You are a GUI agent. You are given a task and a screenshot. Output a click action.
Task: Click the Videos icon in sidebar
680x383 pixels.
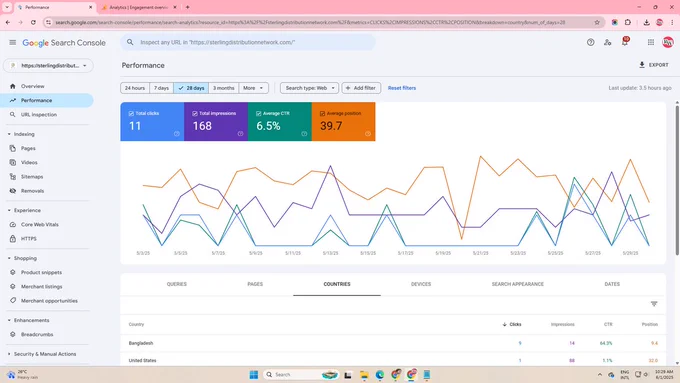coord(13,163)
